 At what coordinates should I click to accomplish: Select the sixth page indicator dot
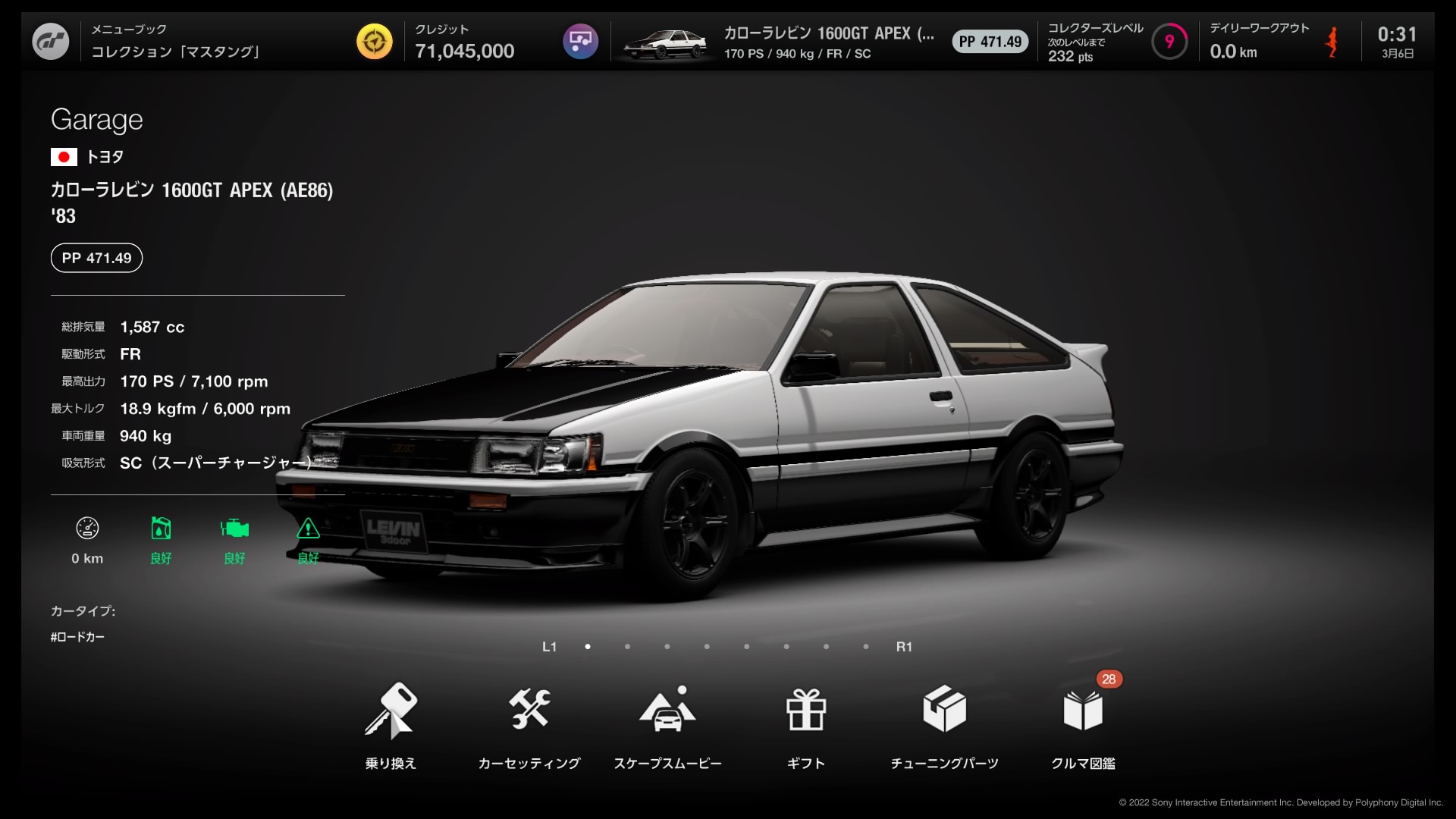(x=786, y=647)
